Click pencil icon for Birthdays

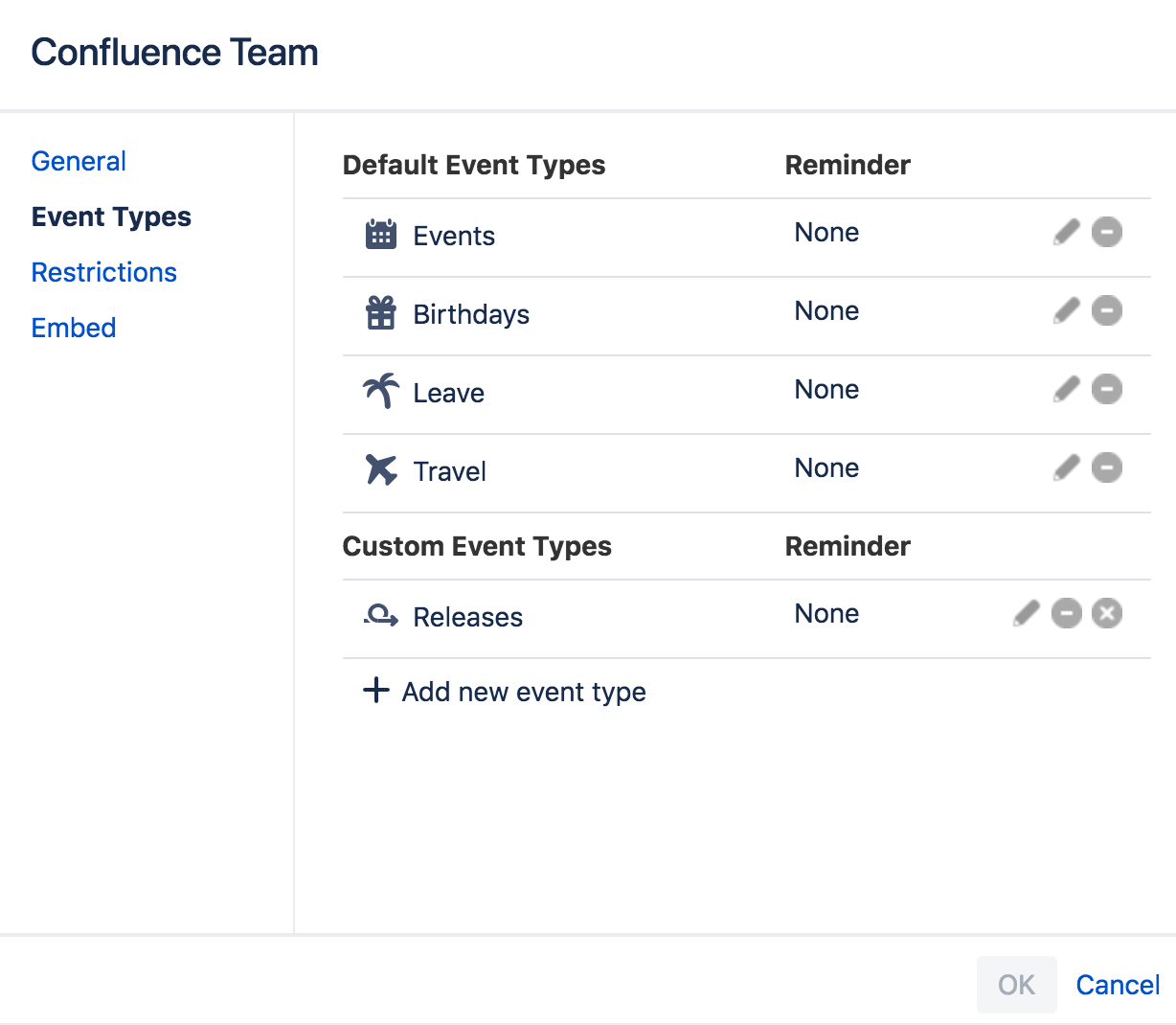[1066, 311]
